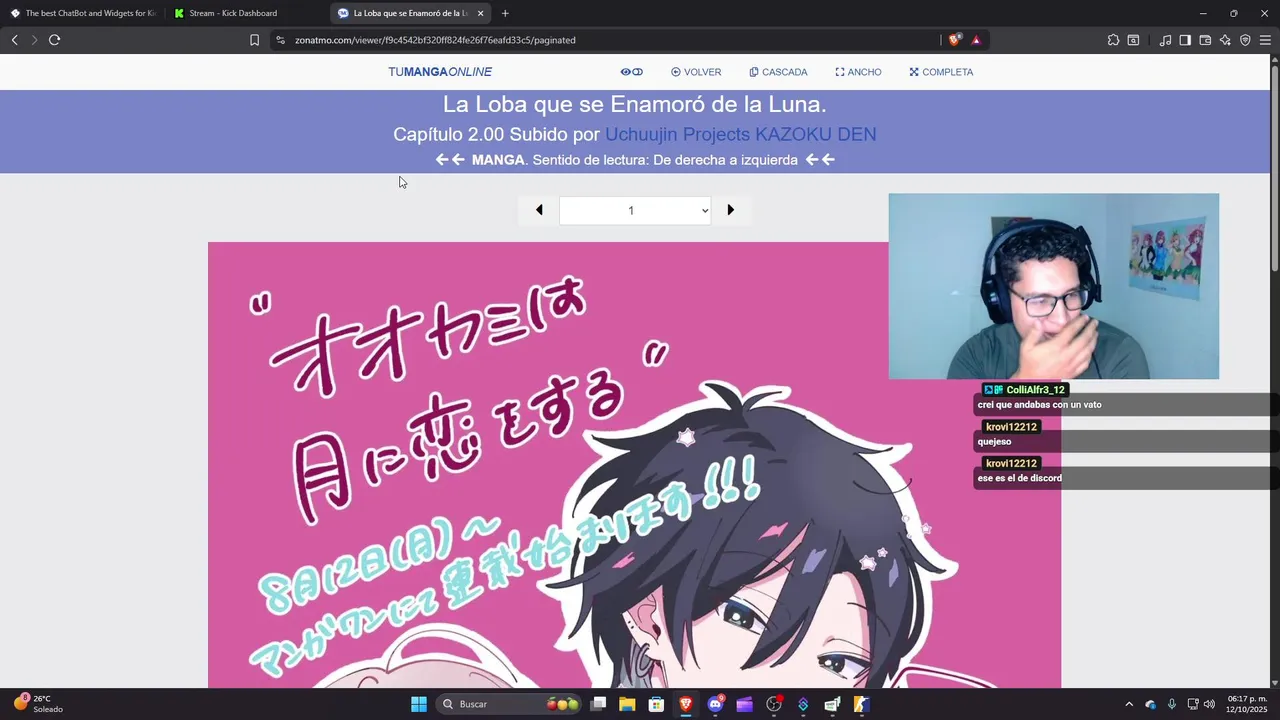Open the Brave Wallet icon

click(x=1205, y=40)
